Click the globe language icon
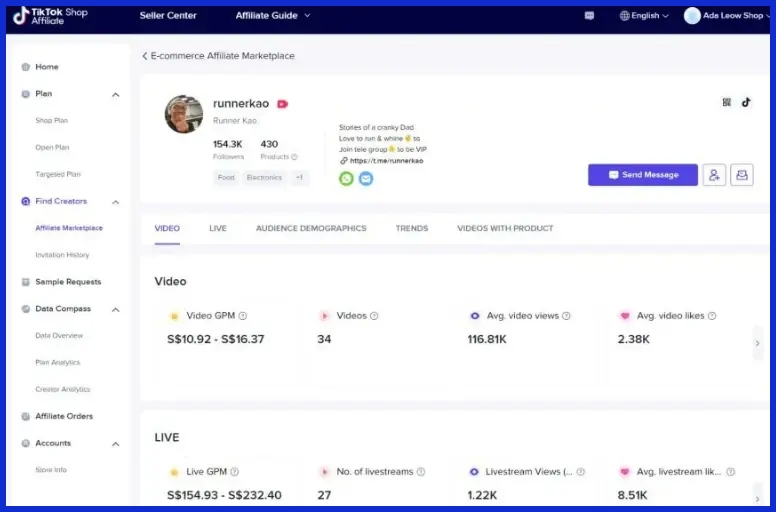This screenshot has height=512, width=776. (x=625, y=16)
